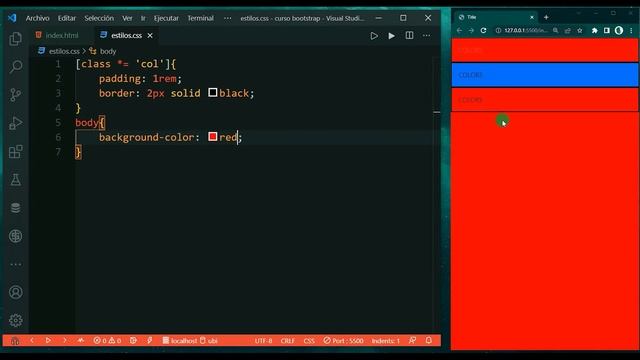
Task: Open the Search view in activity bar
Action: point(16,66)
